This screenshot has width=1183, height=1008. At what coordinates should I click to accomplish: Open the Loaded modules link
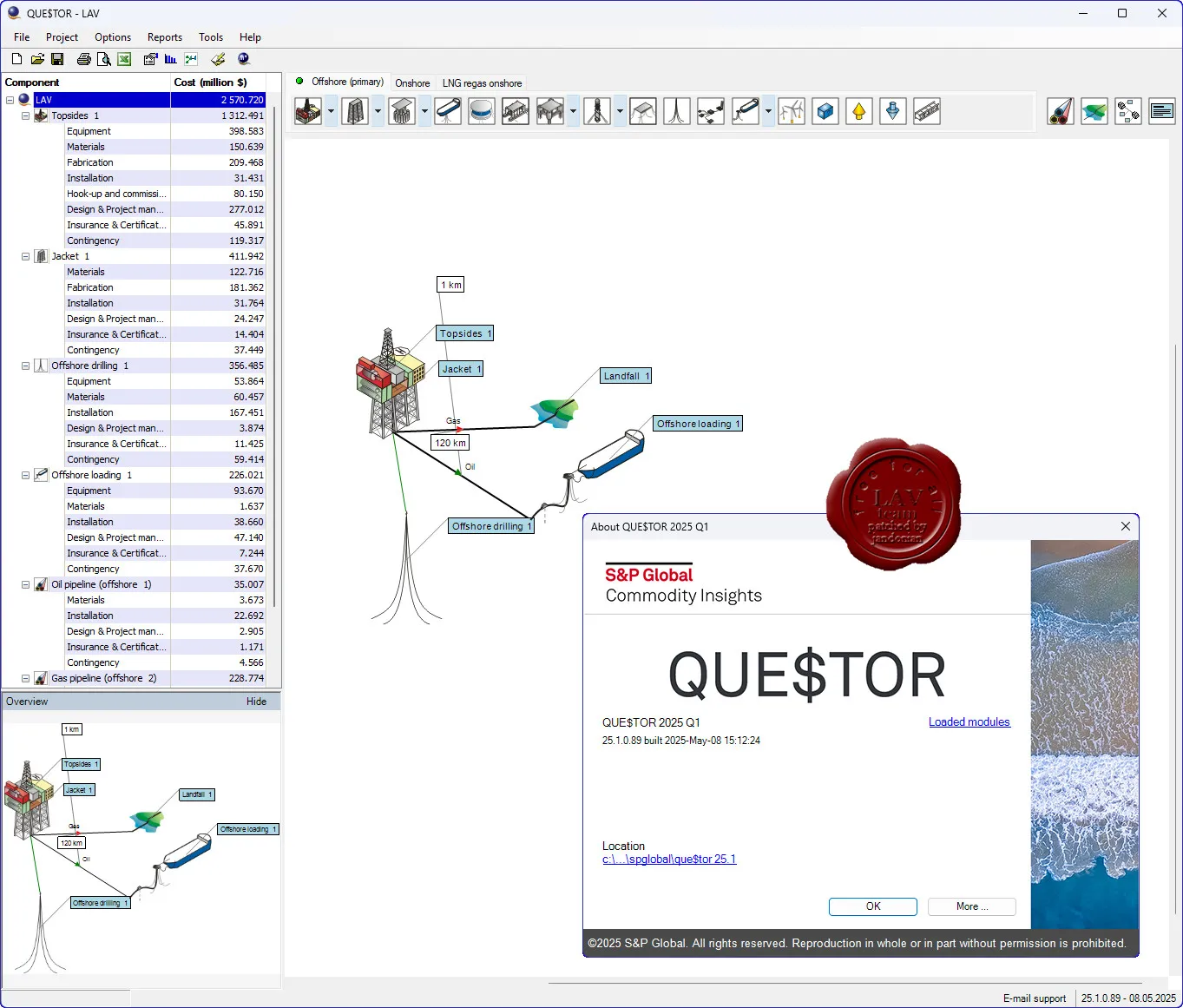pos(969,721)
